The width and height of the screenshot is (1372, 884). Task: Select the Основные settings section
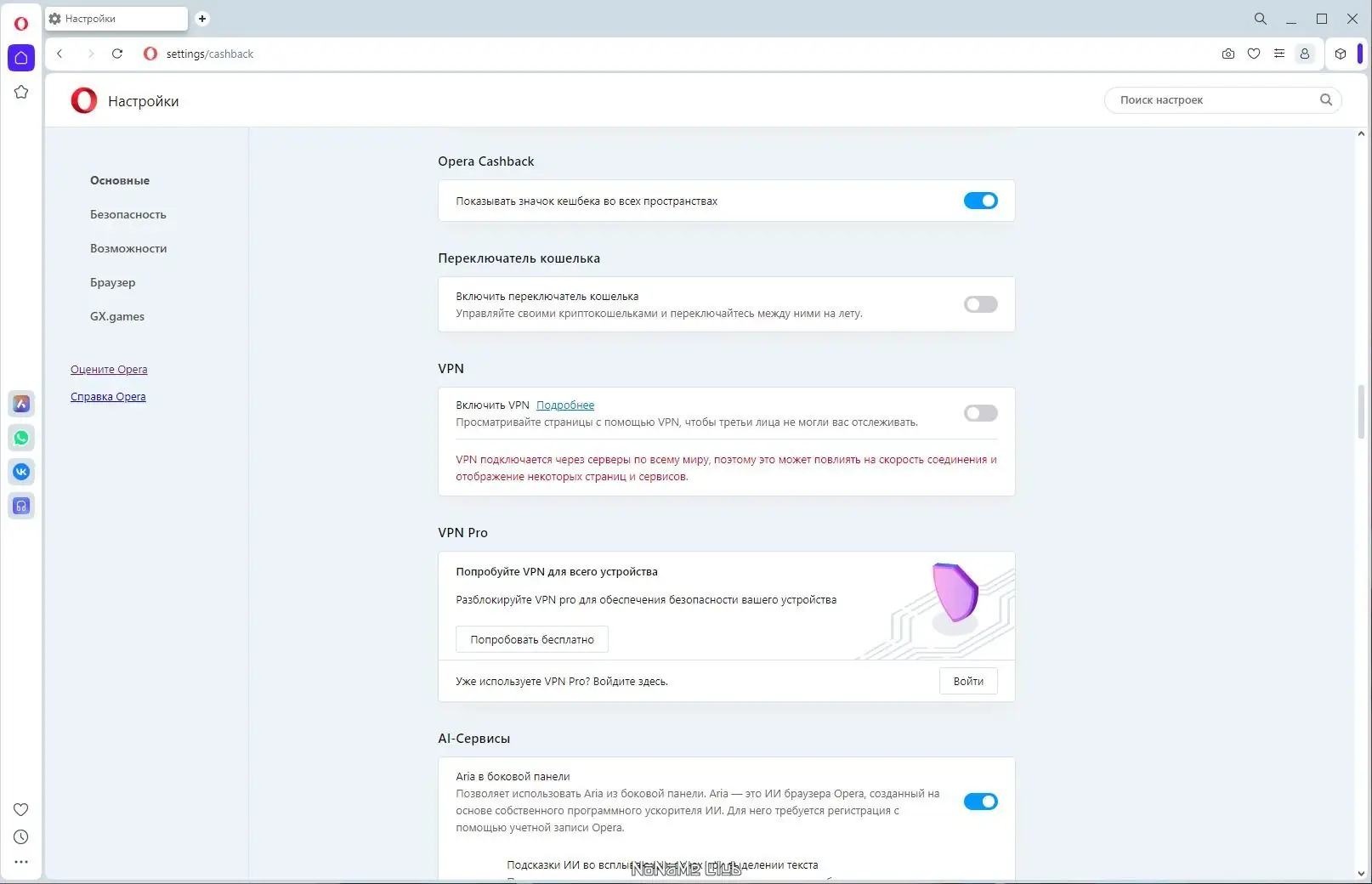(x=120, y=180)
